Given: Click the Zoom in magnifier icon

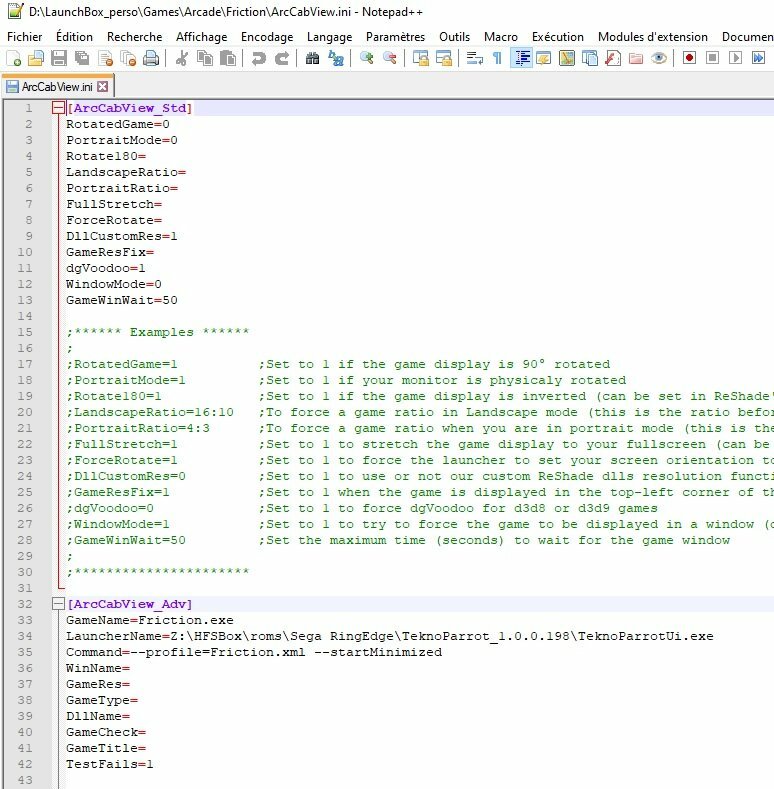Looking at the screenshot, I should 367,59.
